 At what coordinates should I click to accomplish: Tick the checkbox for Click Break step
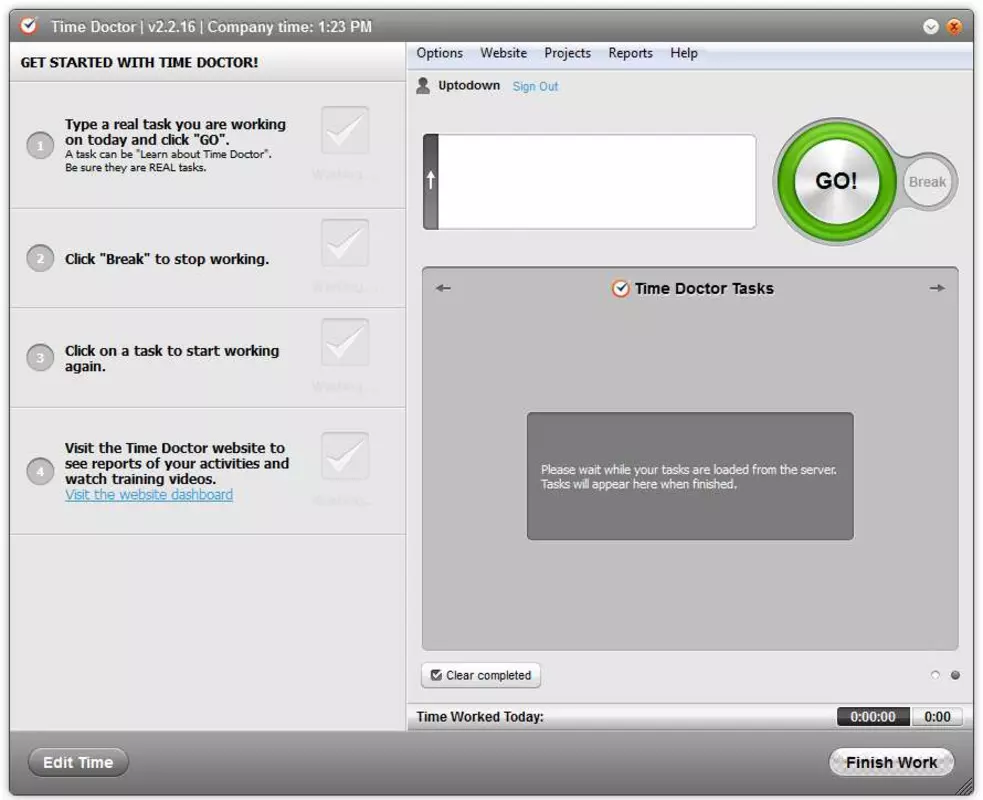[345, 243]
